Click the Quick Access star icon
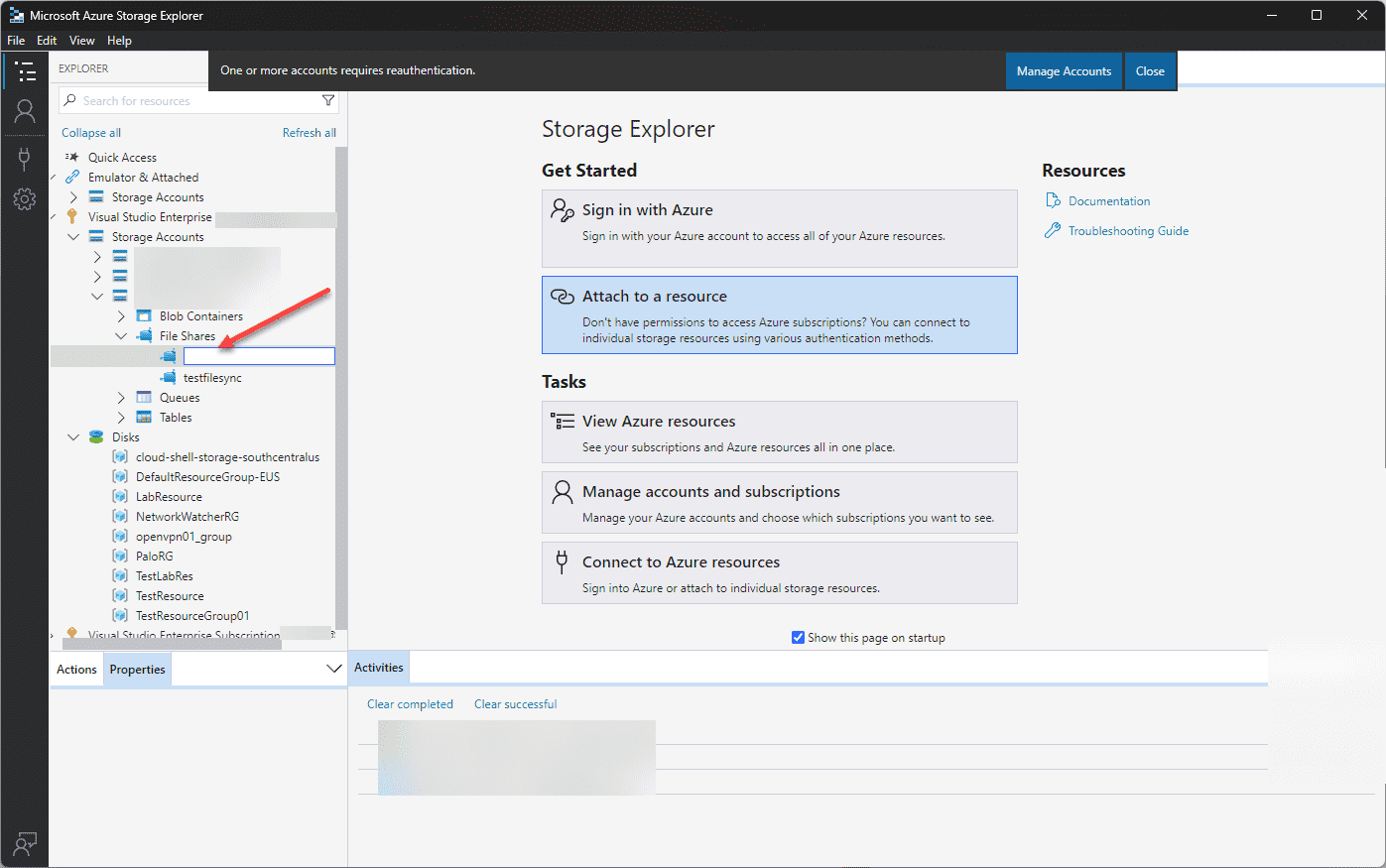 pos(71,157)
